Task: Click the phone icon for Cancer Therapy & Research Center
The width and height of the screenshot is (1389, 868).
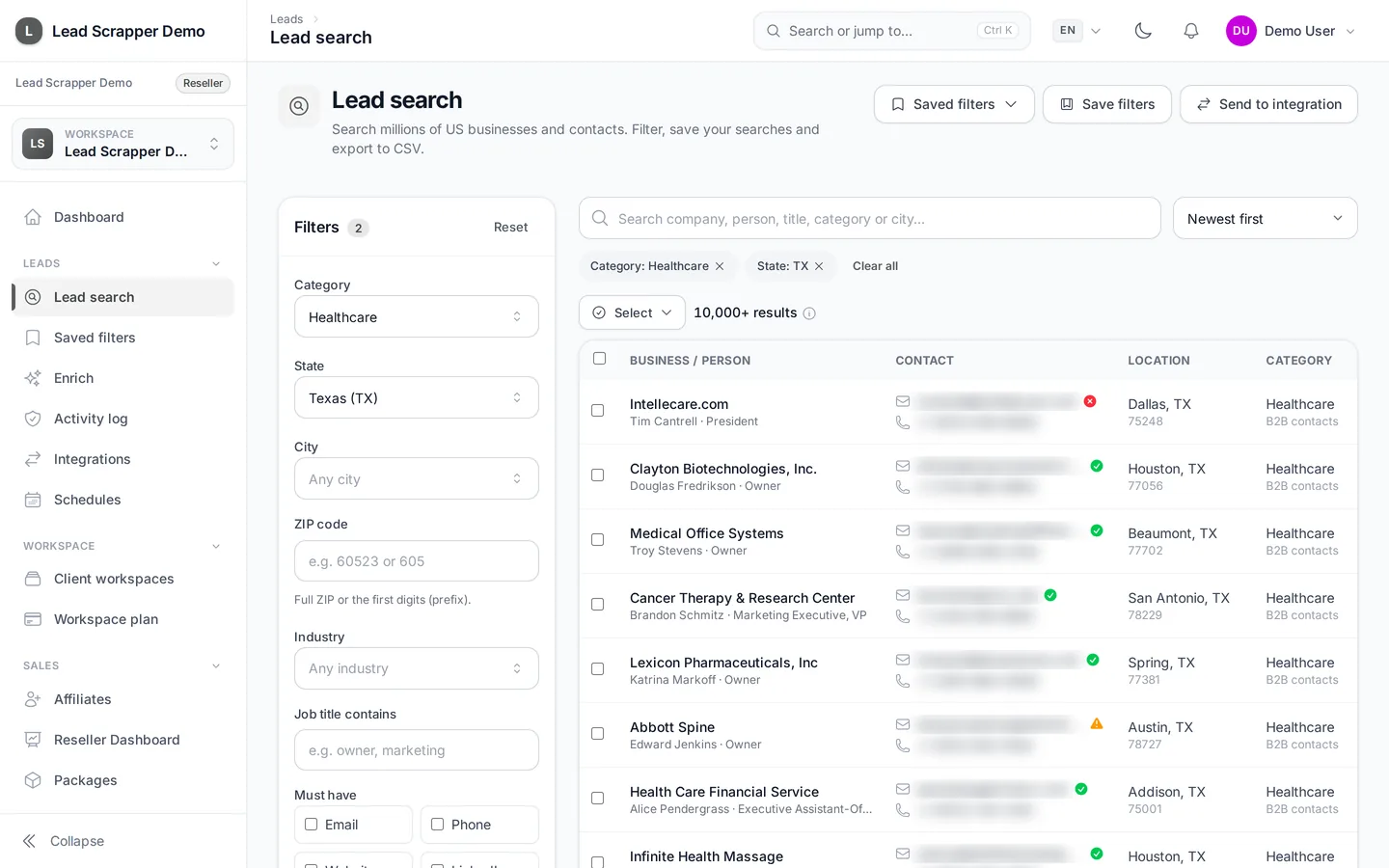Action: click(x=903, y=616)
